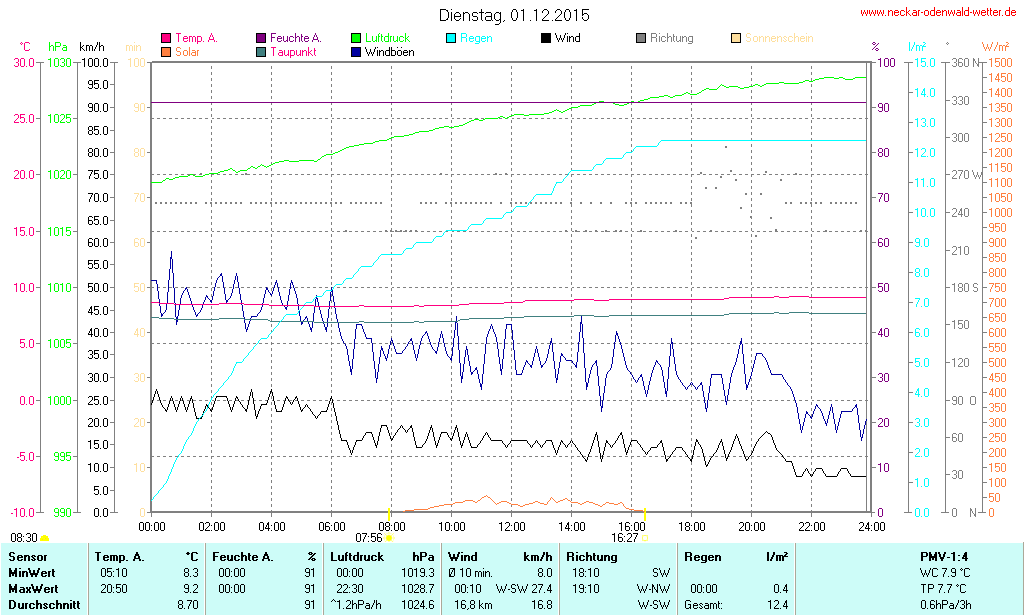Click the Luftdruck column header in table

tap(356, 556)
